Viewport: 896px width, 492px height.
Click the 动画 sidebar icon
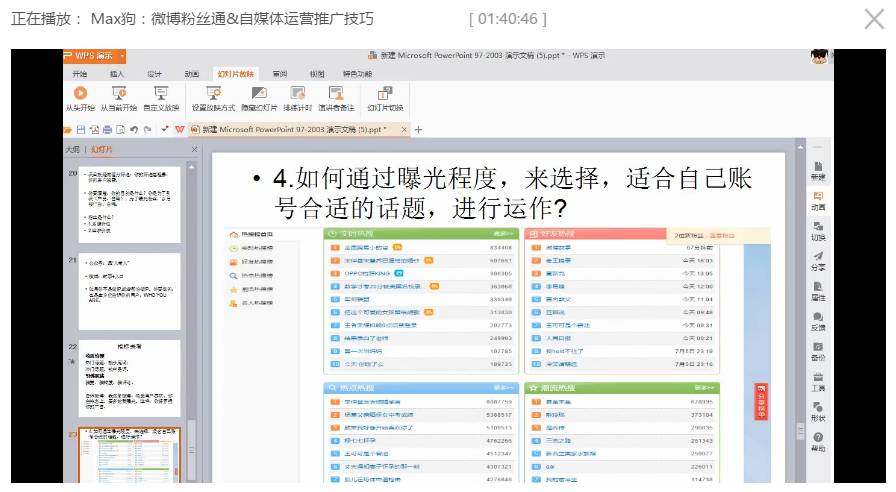click(818, 201)
